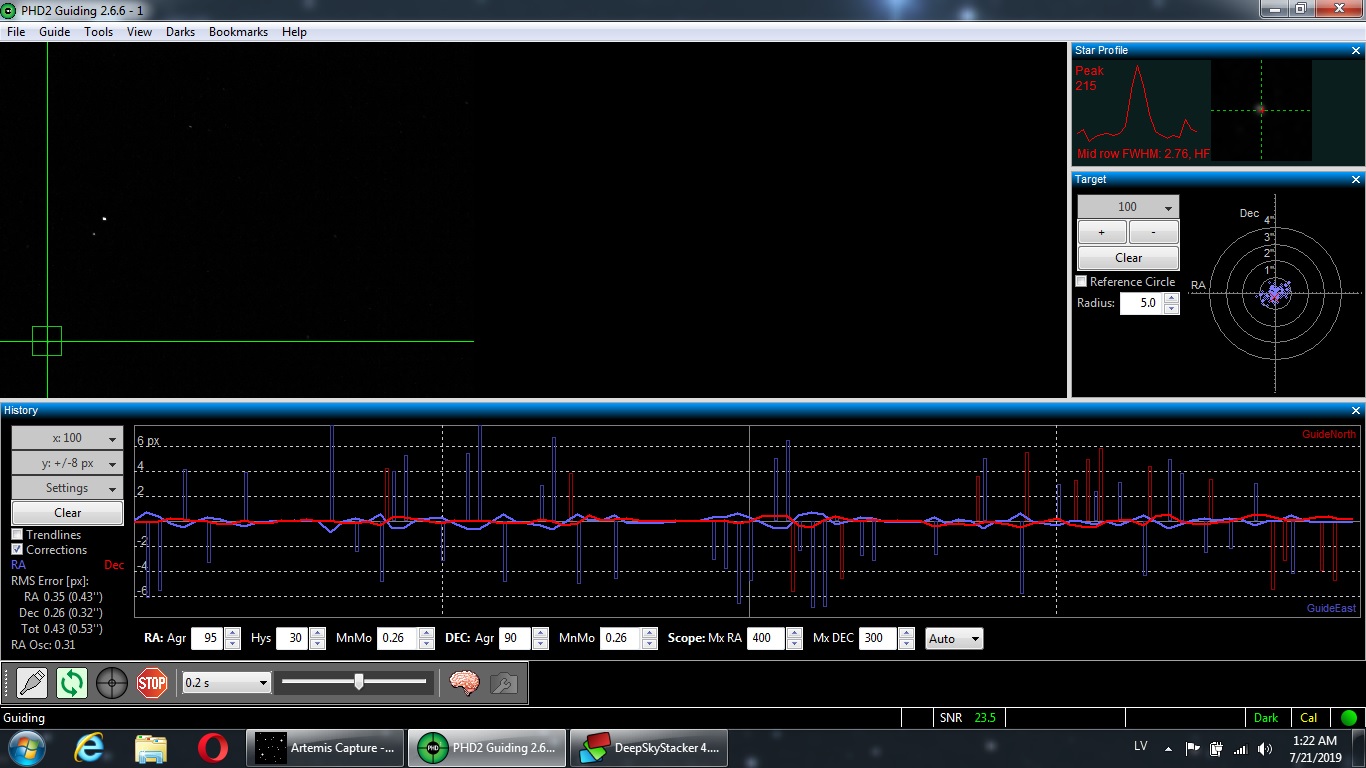Viewport: 1366px width, 768px height.
Task: Uncheck the Corrections checkbox
Action: coord(17,550)
